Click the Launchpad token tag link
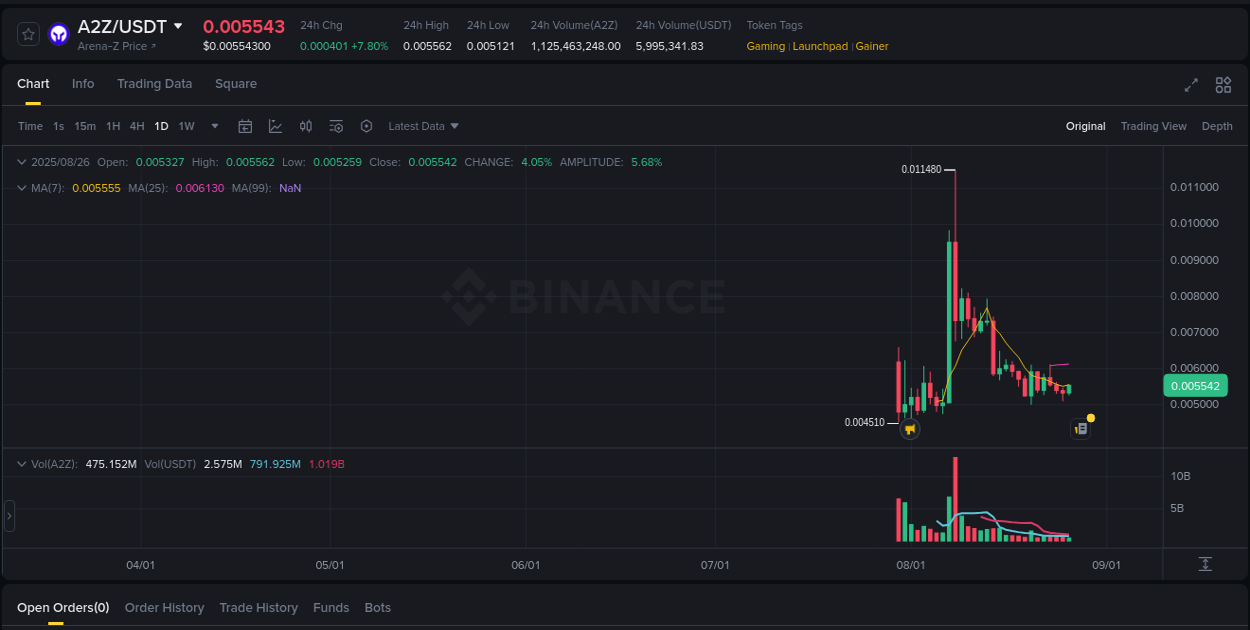This screenshot has width=1250, height=630. (820, 46)
